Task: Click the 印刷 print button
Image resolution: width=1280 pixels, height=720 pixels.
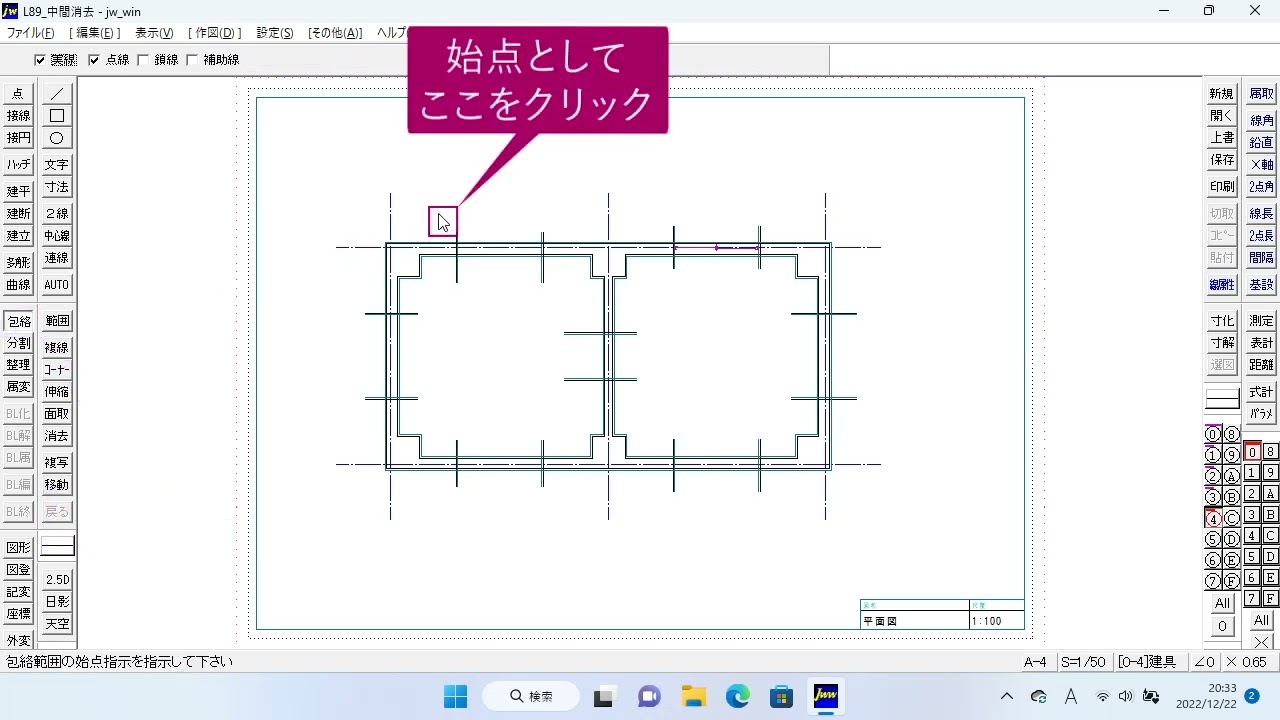Action: pyautogui.click(x=1222, y=187)
